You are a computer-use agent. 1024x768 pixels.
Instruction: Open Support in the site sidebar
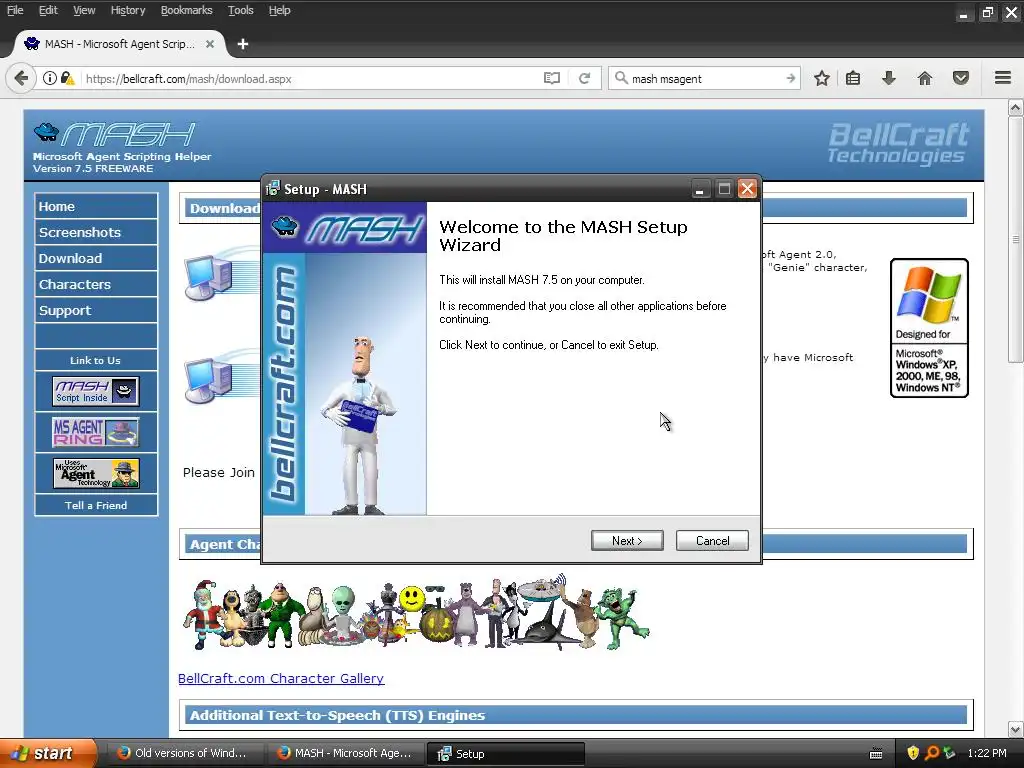pos(96,311)
